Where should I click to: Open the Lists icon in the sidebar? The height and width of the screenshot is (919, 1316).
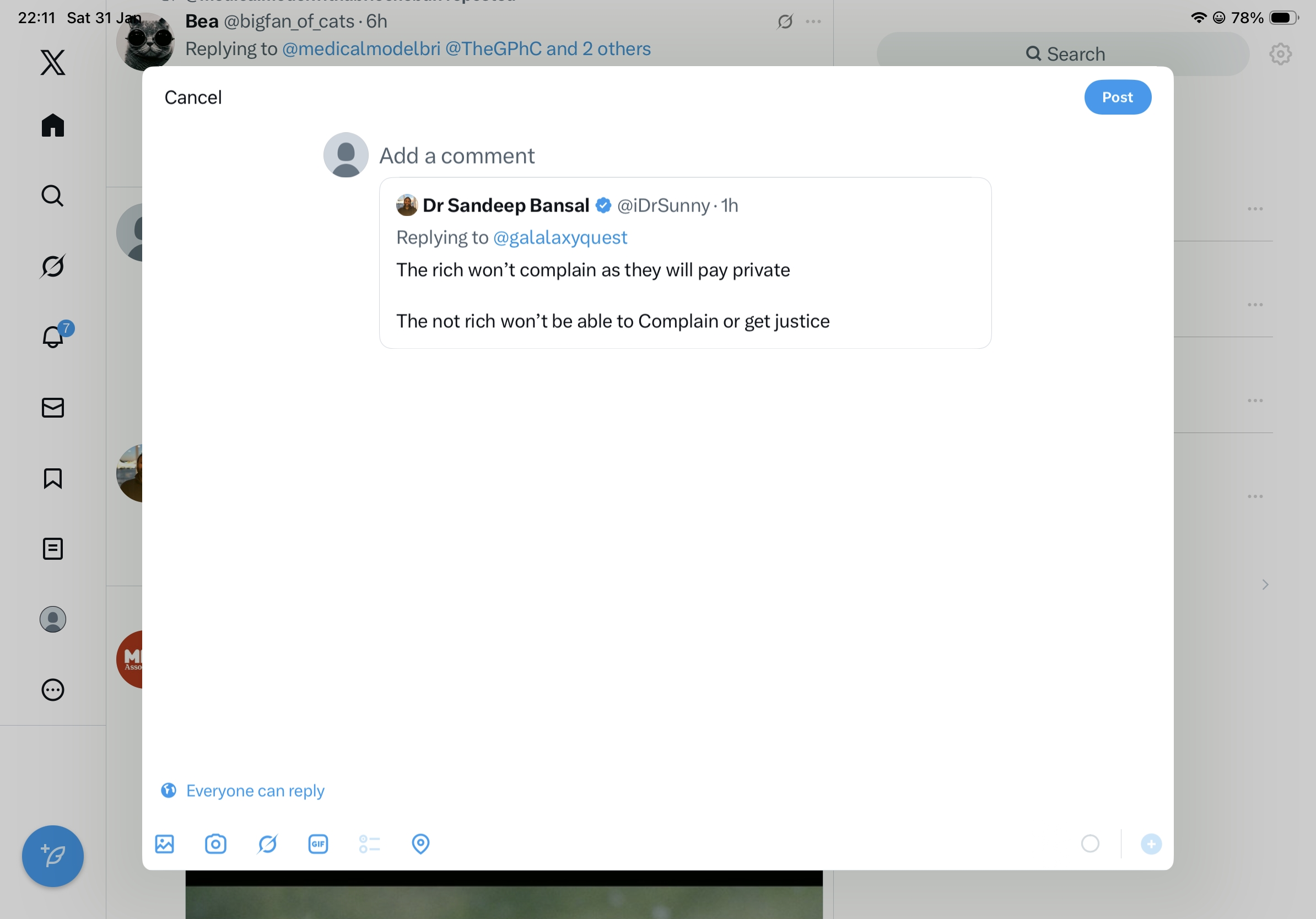[53, 549]
